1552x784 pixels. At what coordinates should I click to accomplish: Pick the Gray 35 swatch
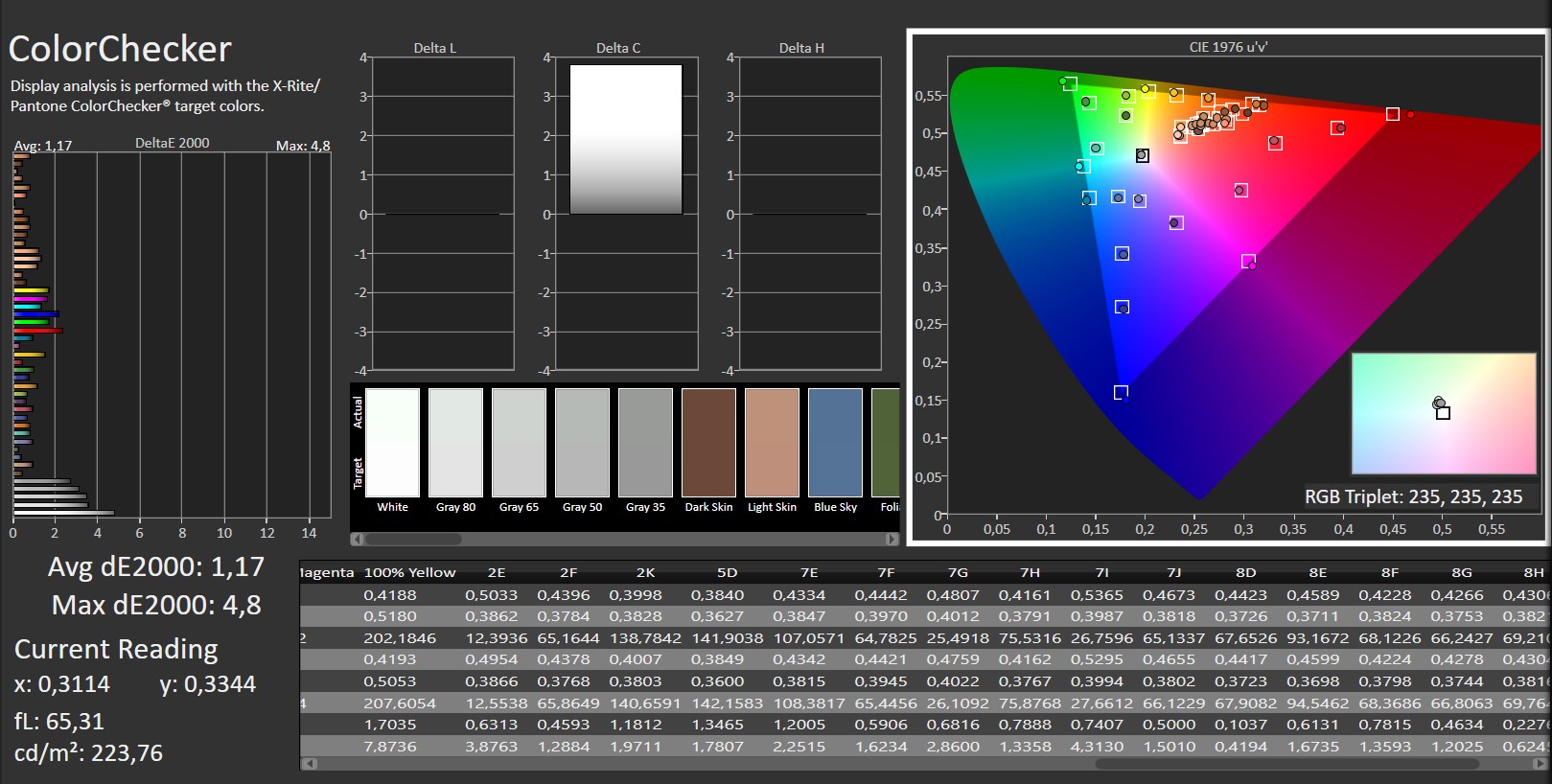click(645, 442)
